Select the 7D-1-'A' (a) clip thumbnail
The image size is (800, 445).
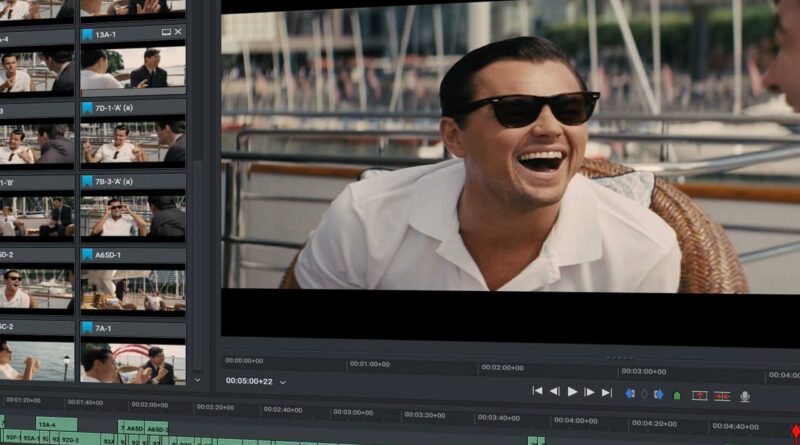point(133,142)
